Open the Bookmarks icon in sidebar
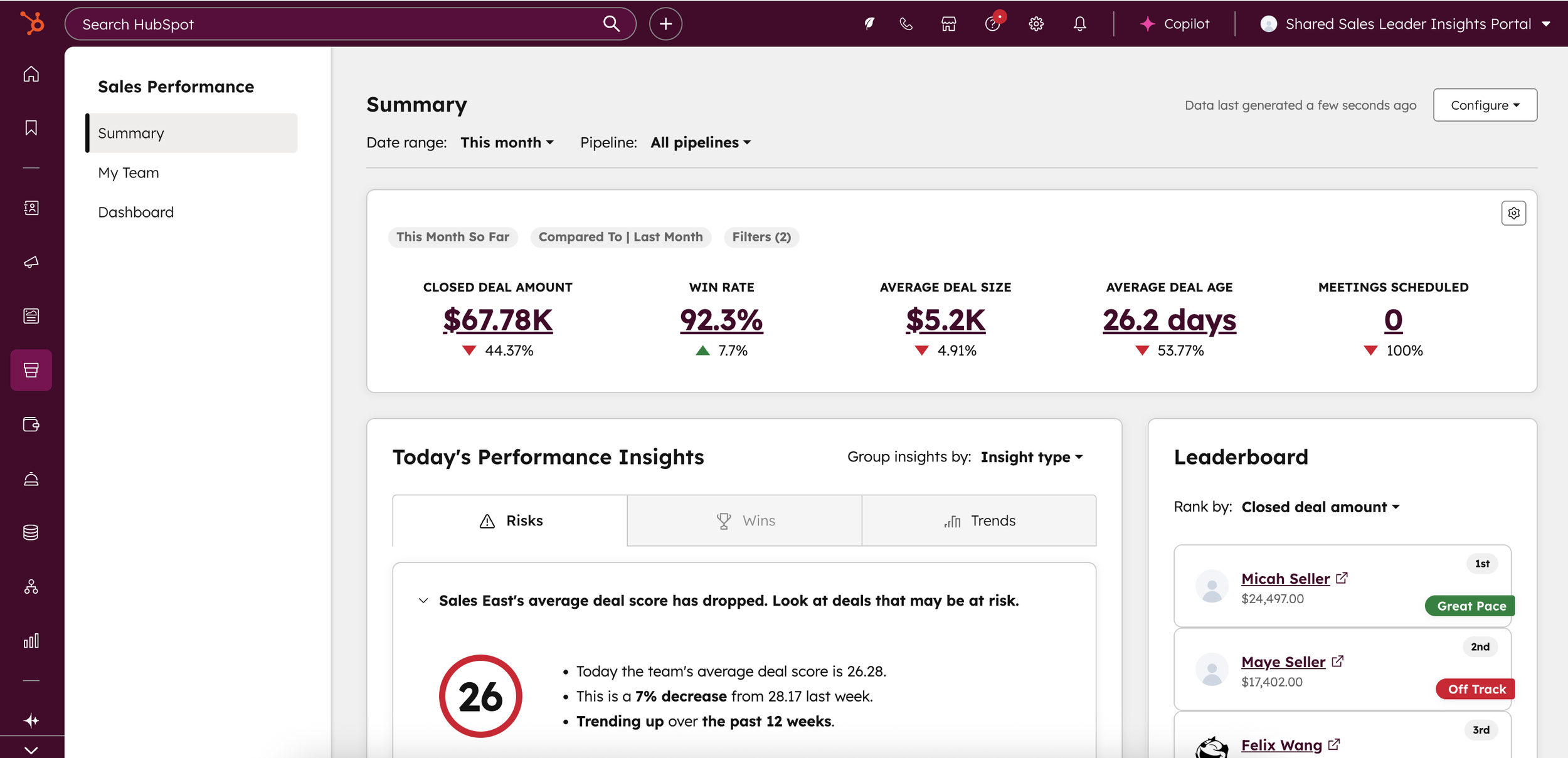1568x758 pixels. [x=31, y=128]
